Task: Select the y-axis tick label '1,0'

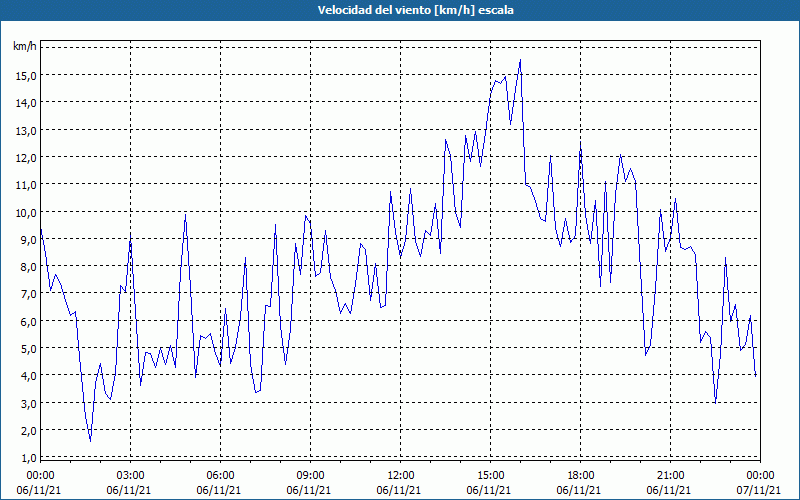Action: pyautogui.click(x=28, y=458)
